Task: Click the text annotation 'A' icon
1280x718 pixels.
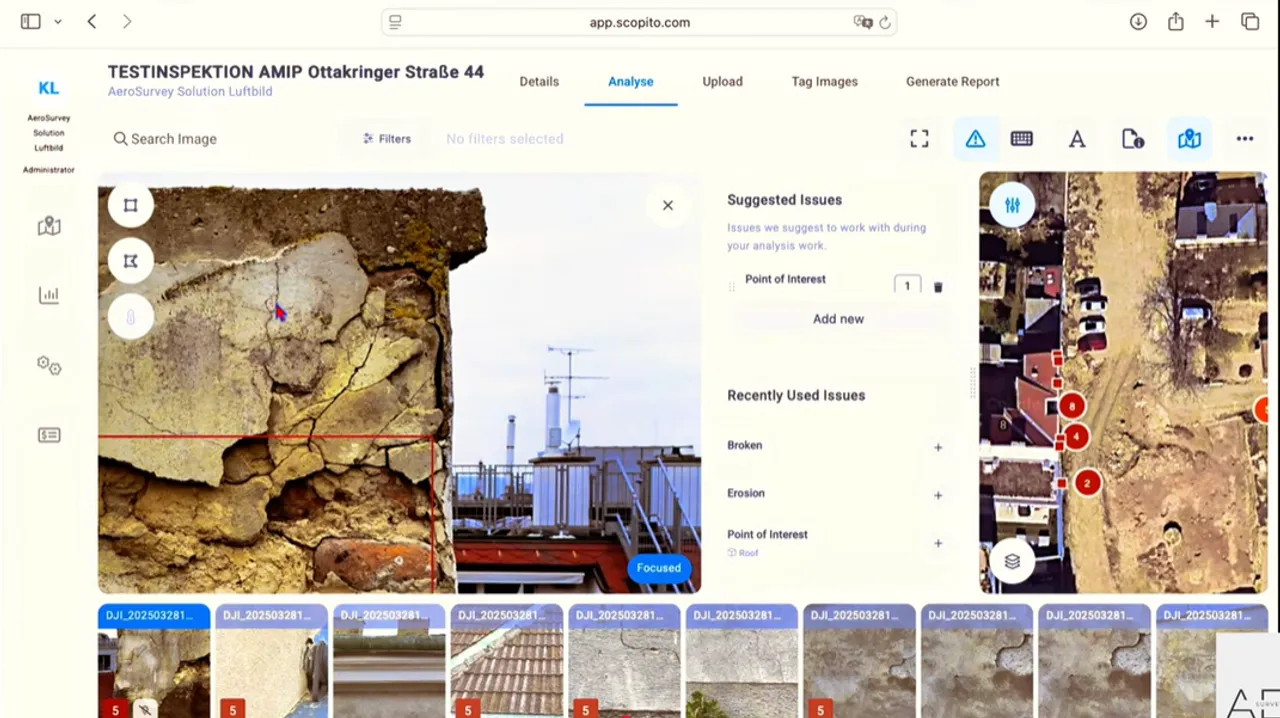Action: [x=1077, y=140]
